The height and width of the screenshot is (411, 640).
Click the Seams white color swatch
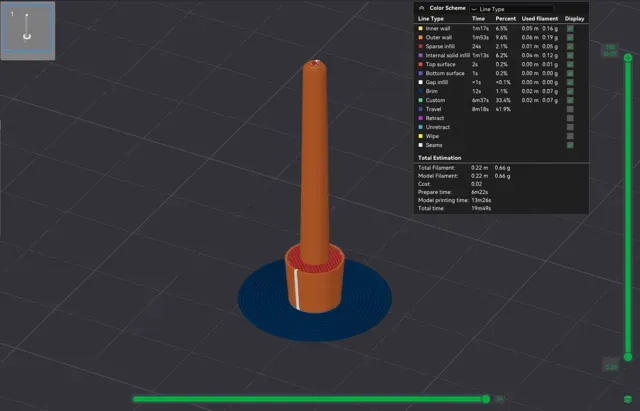click(x=420, y=145)
